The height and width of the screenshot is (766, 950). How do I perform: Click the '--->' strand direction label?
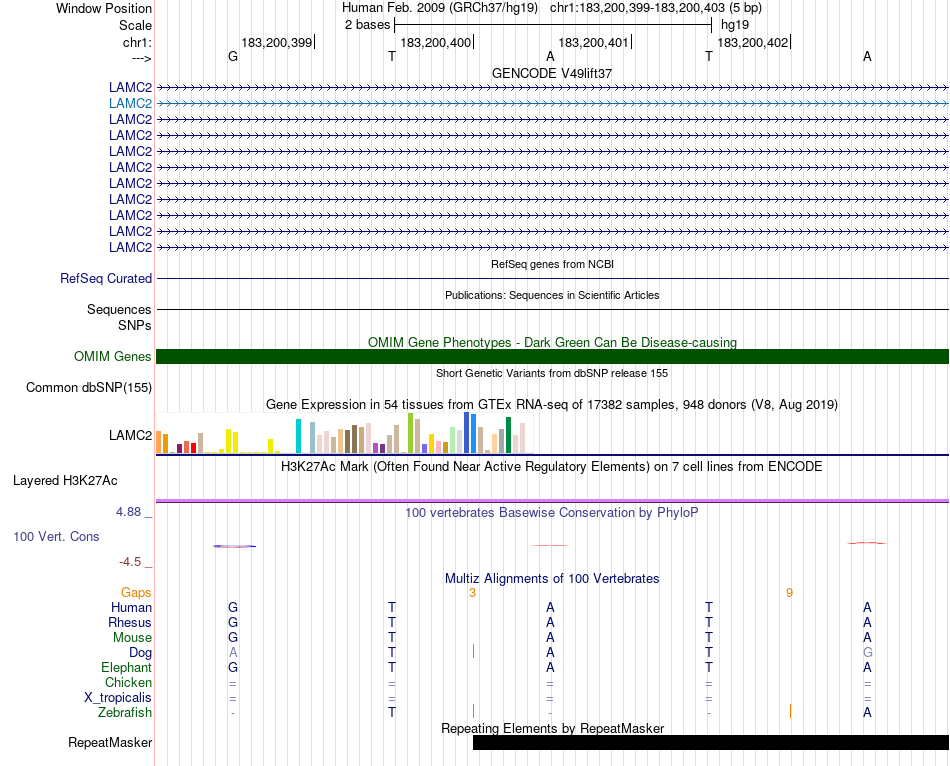(142, 58)
